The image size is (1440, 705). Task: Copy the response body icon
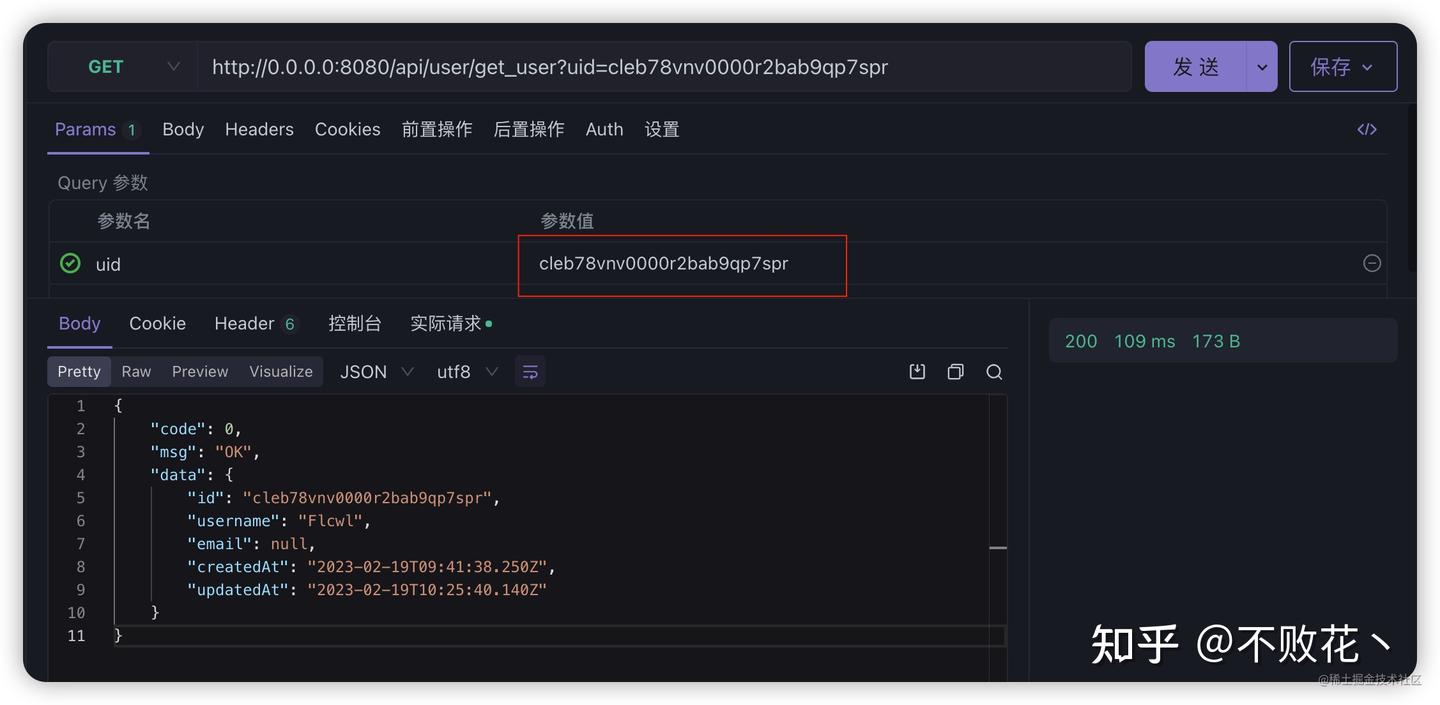point(956,372)
